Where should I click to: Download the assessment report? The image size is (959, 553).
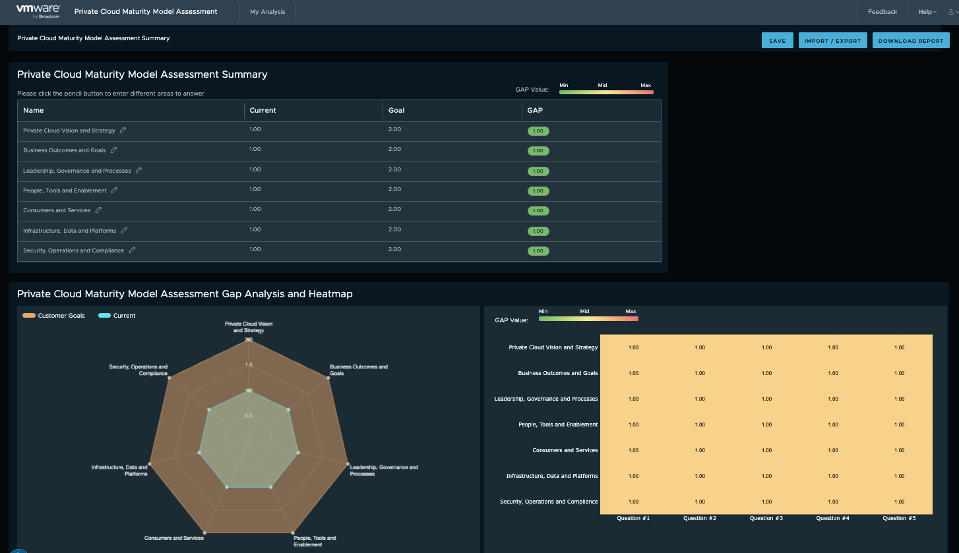[911, 41]
